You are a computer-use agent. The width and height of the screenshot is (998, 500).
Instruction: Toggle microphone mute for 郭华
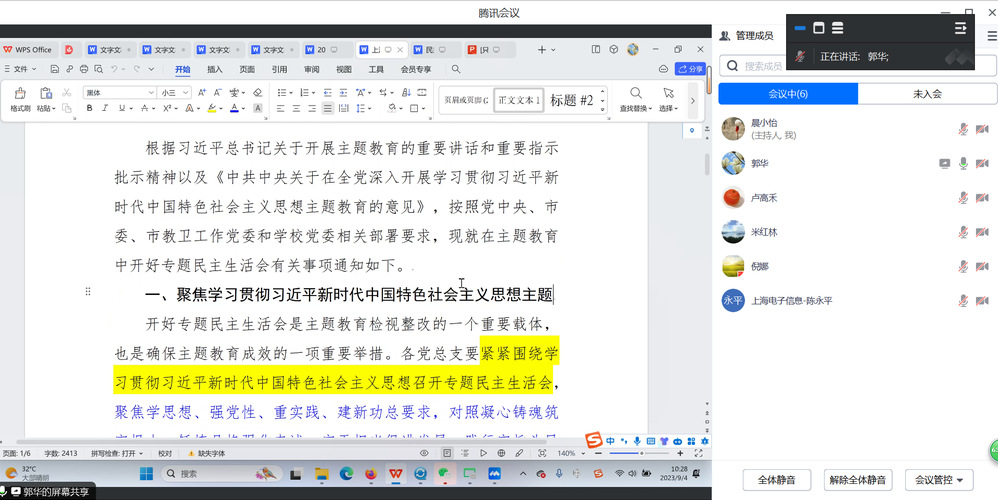[963, 163]
